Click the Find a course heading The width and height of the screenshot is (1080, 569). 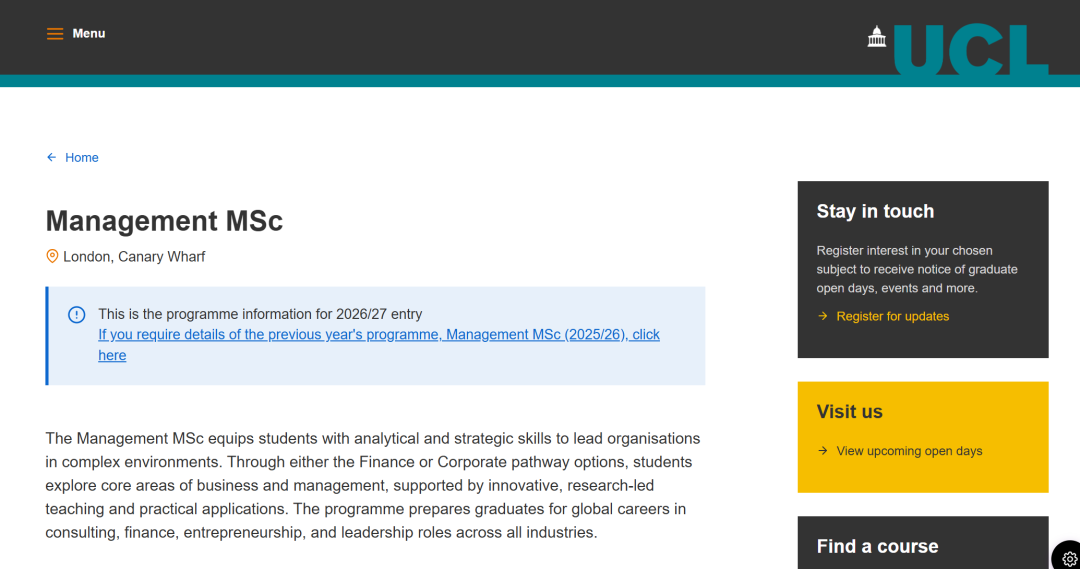click(x=877, y=546)
